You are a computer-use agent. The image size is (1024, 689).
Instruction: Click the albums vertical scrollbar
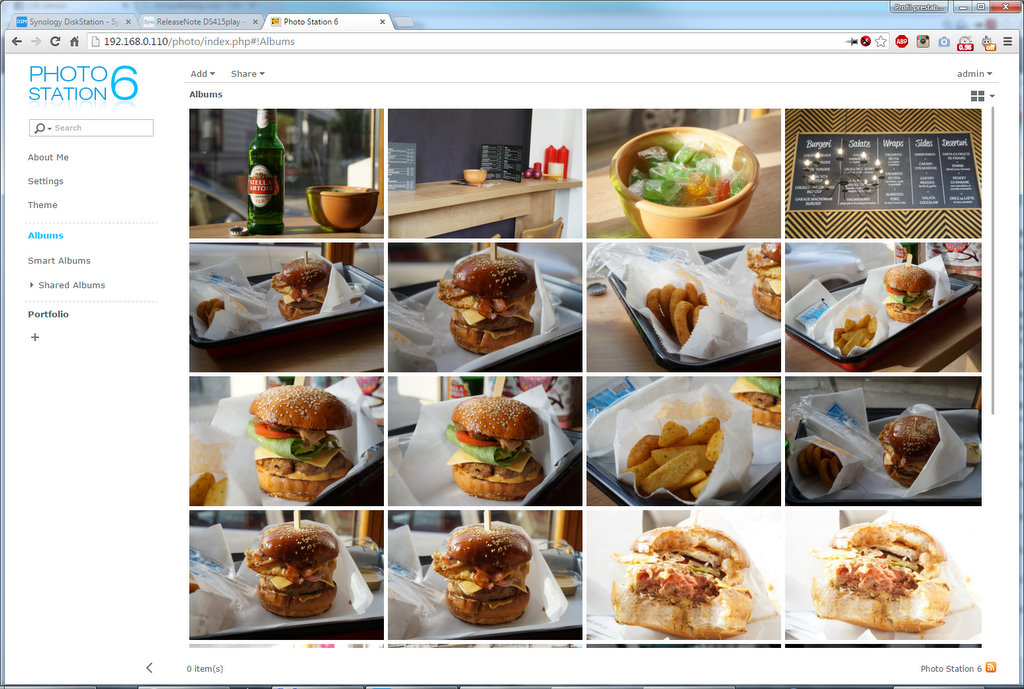pos(993,261)
